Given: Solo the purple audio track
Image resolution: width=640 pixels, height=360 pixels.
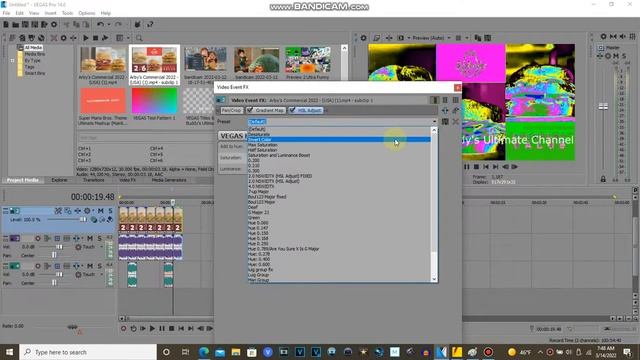Looking at the screenshot, I should coord(99,238).
